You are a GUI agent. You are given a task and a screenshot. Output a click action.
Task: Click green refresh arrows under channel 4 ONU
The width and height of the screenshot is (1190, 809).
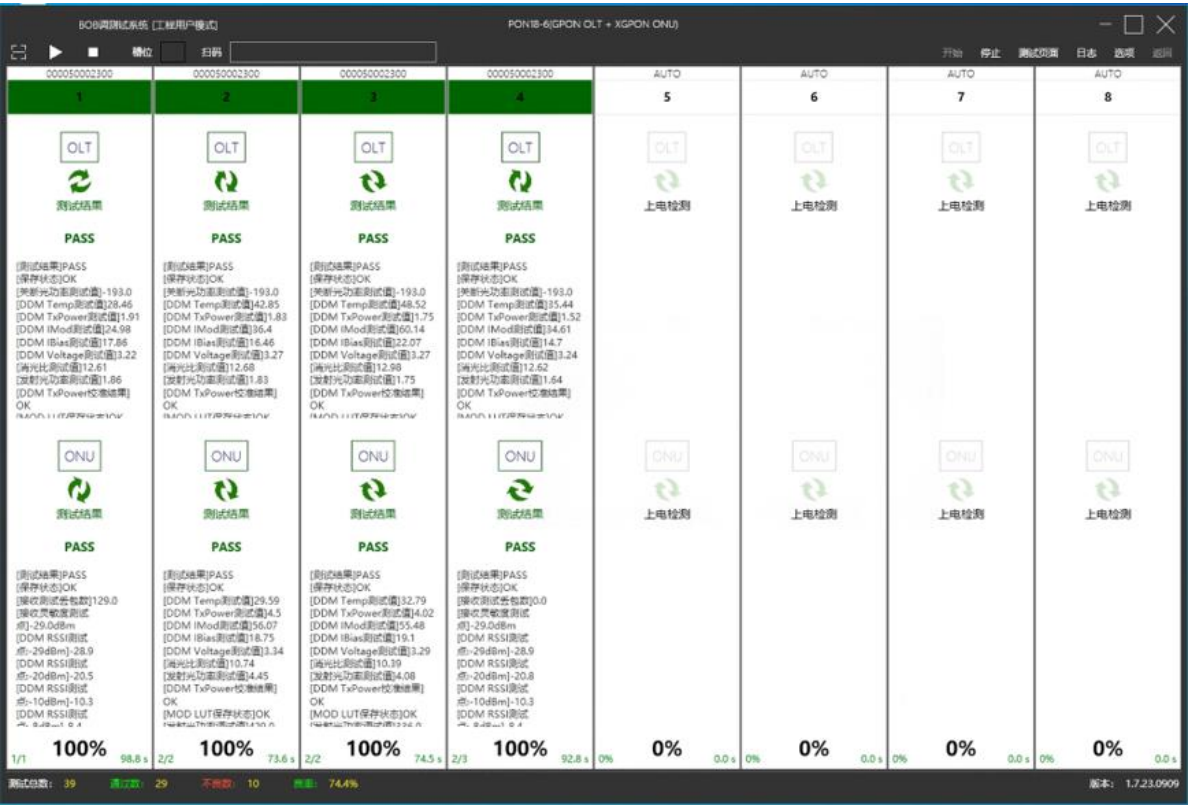(520, 489)
